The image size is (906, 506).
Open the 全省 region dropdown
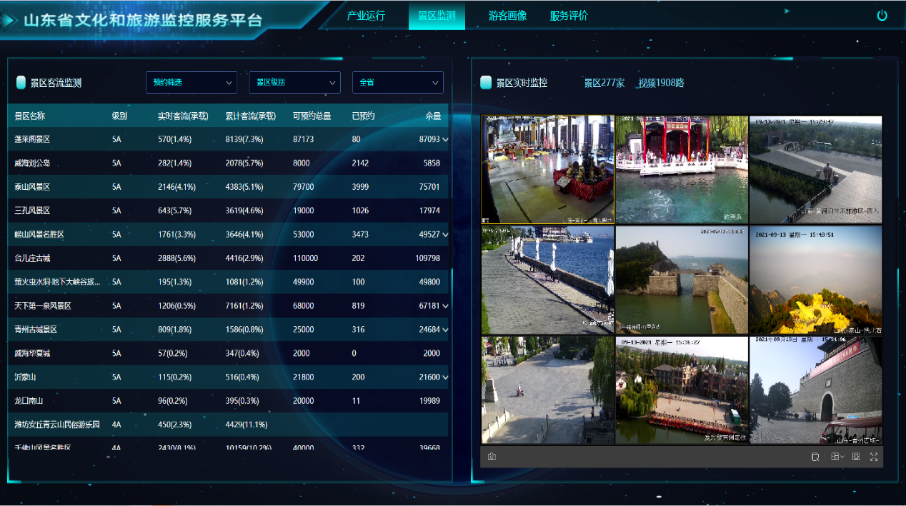coord(397,82)
